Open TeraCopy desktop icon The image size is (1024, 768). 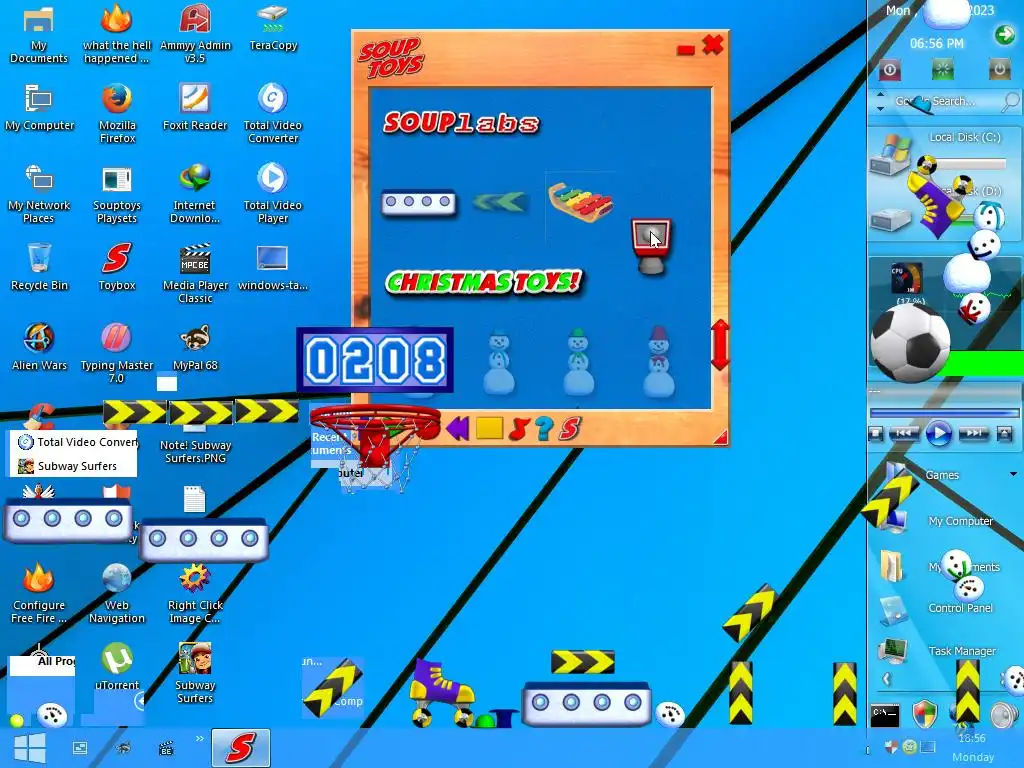click(x=273, y=28)
